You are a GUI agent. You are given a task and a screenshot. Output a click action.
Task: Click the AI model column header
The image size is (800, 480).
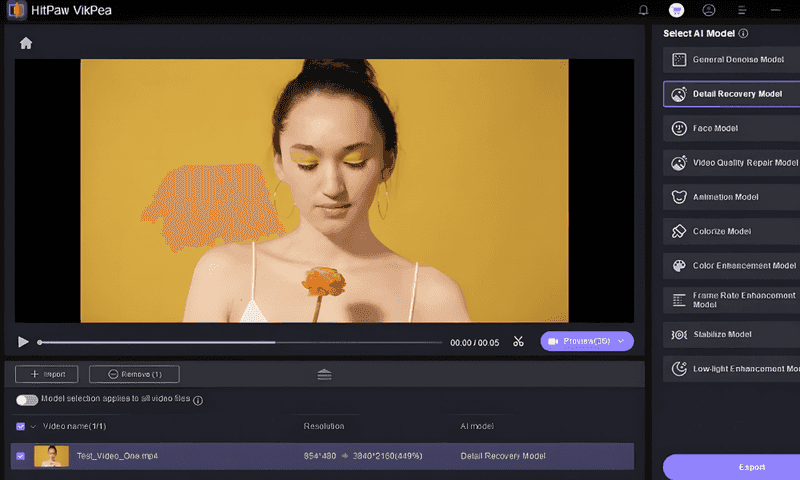pos(477,426)
